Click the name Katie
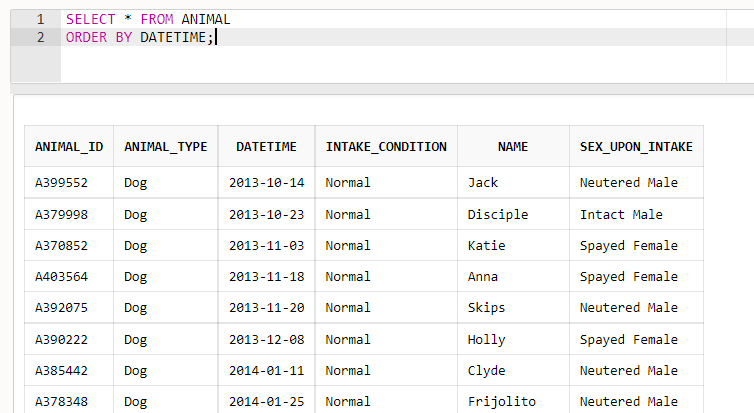Screen dimensions: 754x413 pos(486,246)
